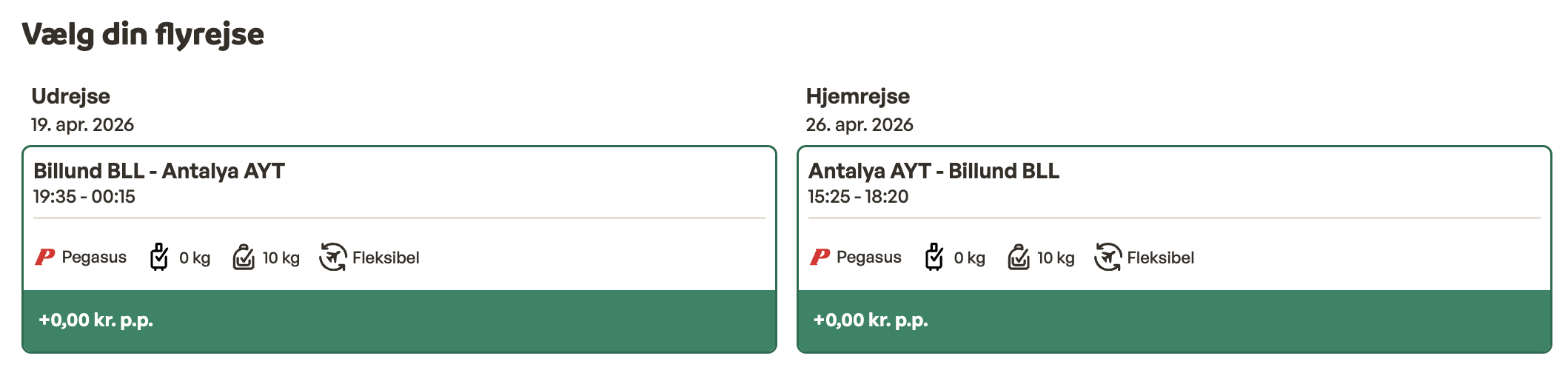1568x367 pixels.
Task: Click outbound hand luggage 10 kg icon
Action: coord(244,257)
